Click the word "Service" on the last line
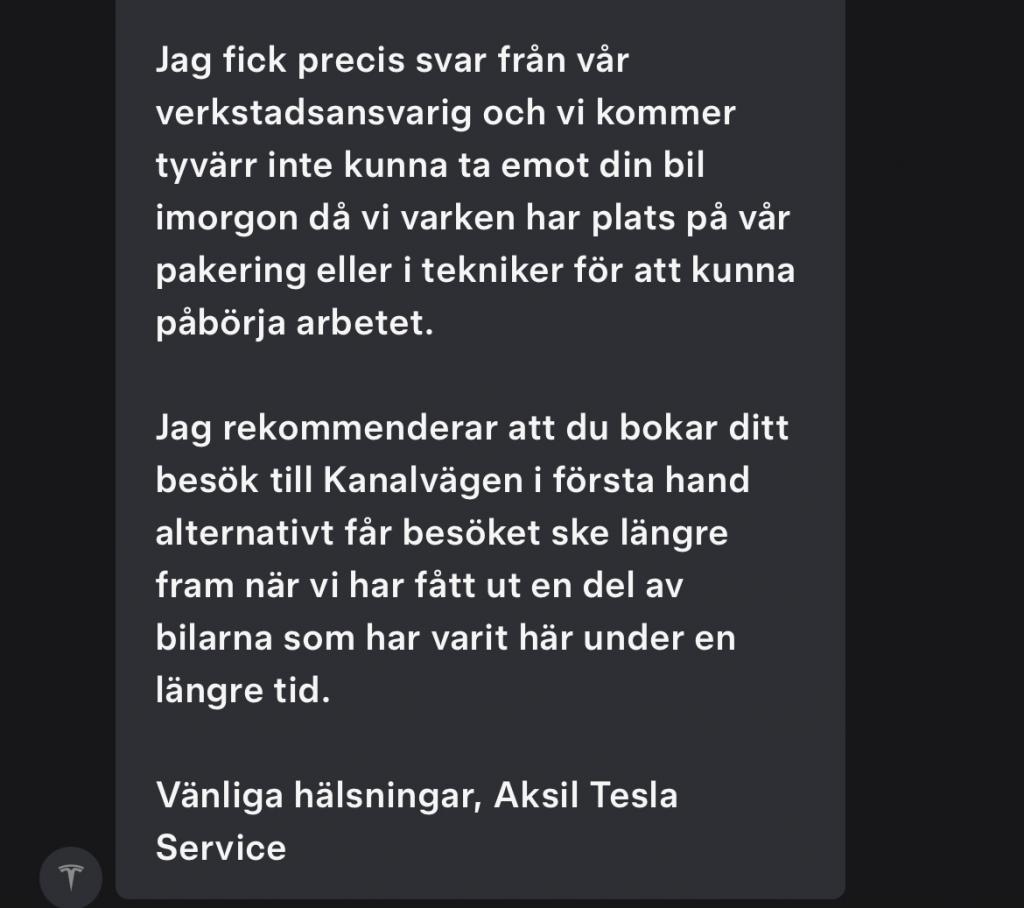Image resolution: width=1024 pixels, height=908 pixels. tap(221, 848)
